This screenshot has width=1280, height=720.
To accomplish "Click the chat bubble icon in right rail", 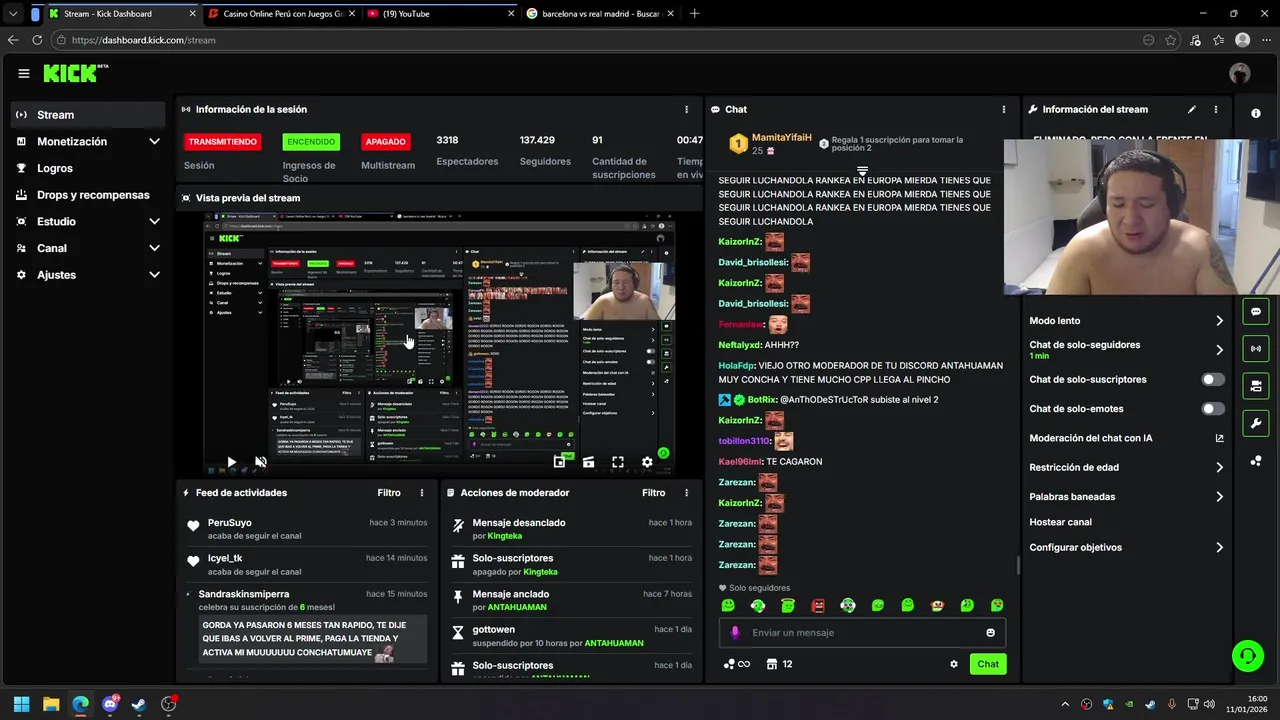I will [1256, 312].
